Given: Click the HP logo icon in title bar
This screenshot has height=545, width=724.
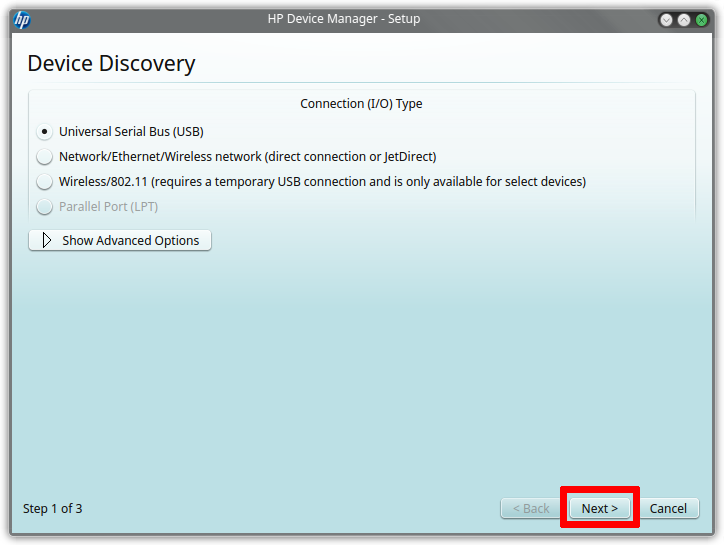Looking at the screenshot, I should click(x=22, y=20).
